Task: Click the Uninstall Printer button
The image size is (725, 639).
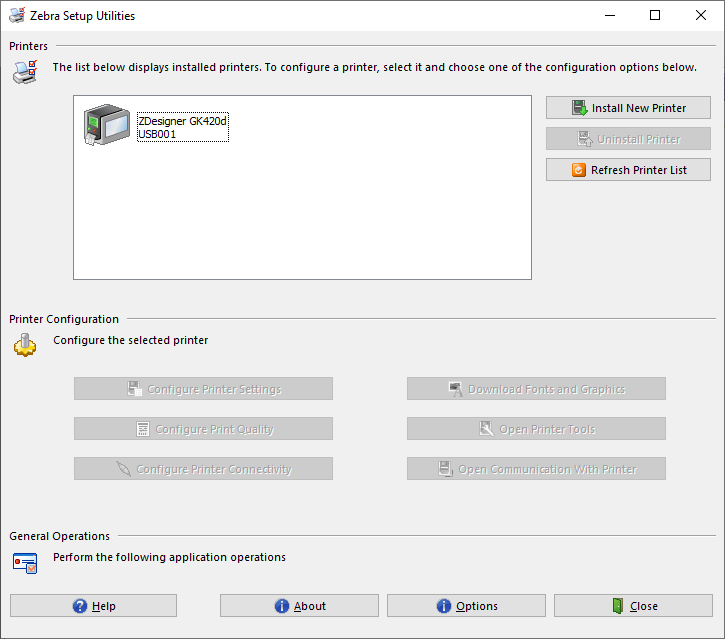Action: 628,139
